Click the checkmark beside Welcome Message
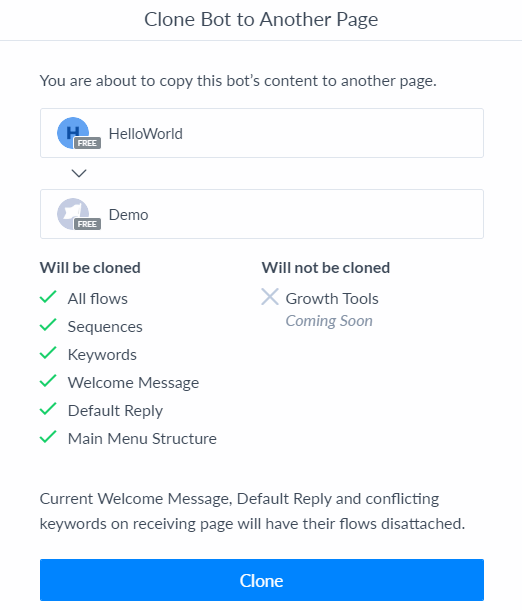This screenshot has width=522, height=610. point(48,381)
